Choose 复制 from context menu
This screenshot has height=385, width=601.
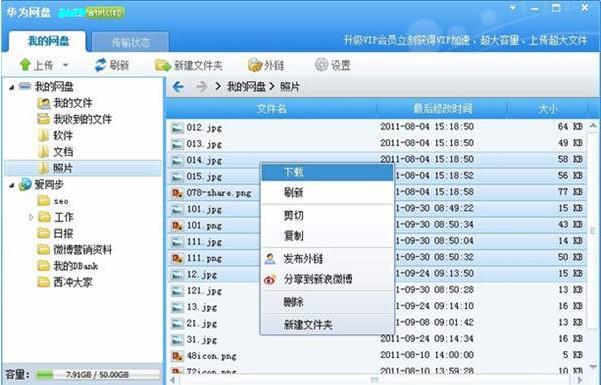pos(327,235)
